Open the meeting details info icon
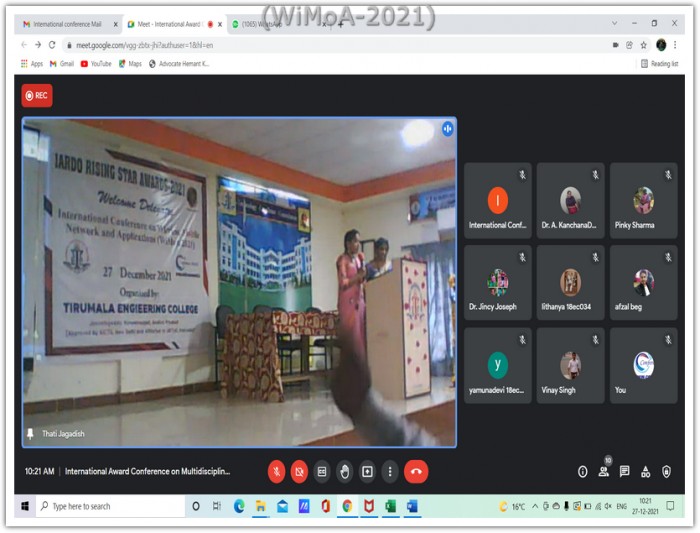The width and height of the screenshot is (700, 533). [x=583, y=471]
